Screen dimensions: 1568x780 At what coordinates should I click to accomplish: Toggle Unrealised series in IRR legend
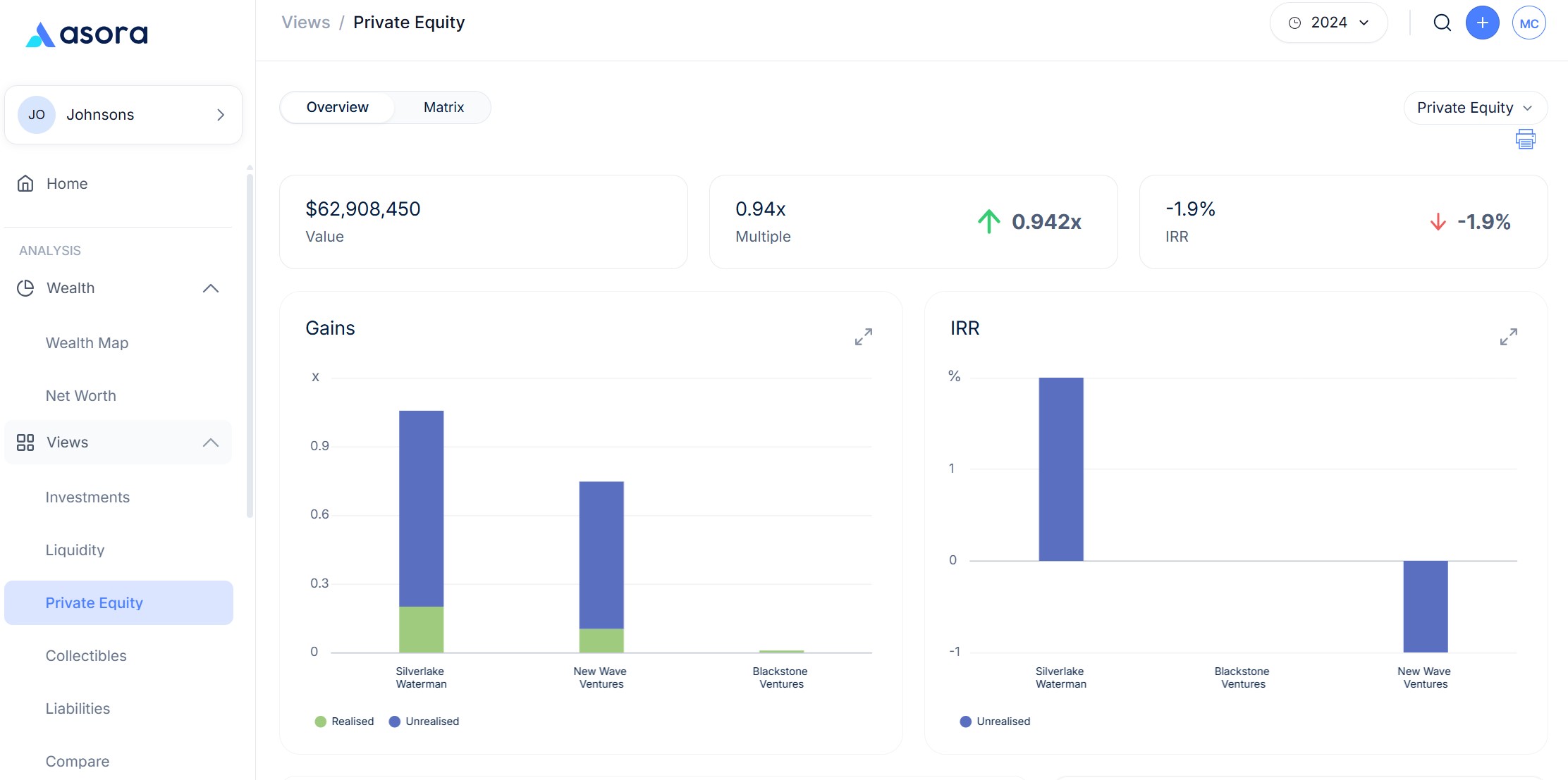click(x=995, y=722)
